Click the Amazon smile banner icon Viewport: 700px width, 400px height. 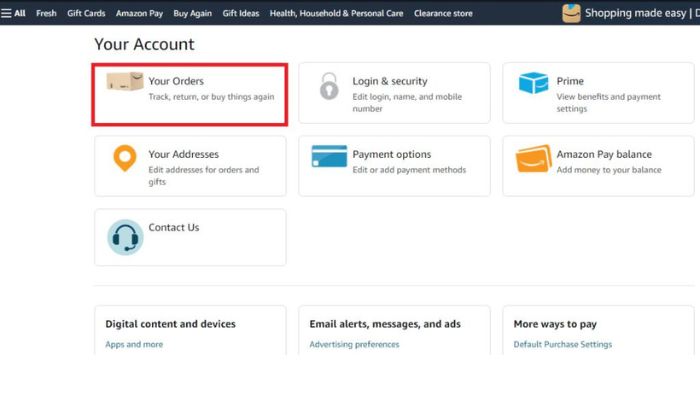coord(571,13)
